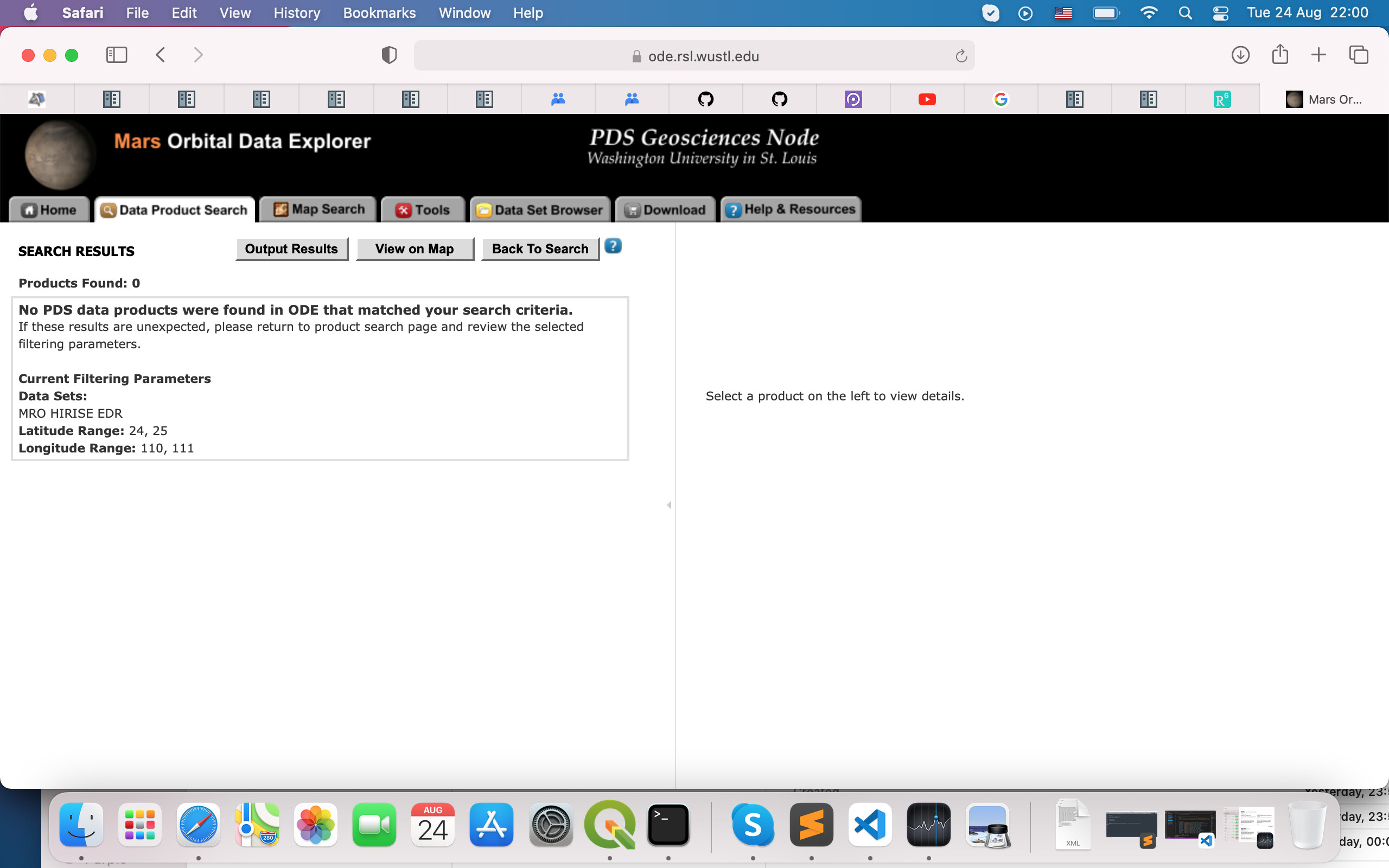Show the tab overview grid
The width and height of the screenshot is (1389, 868).
[x=1358, y=55]
